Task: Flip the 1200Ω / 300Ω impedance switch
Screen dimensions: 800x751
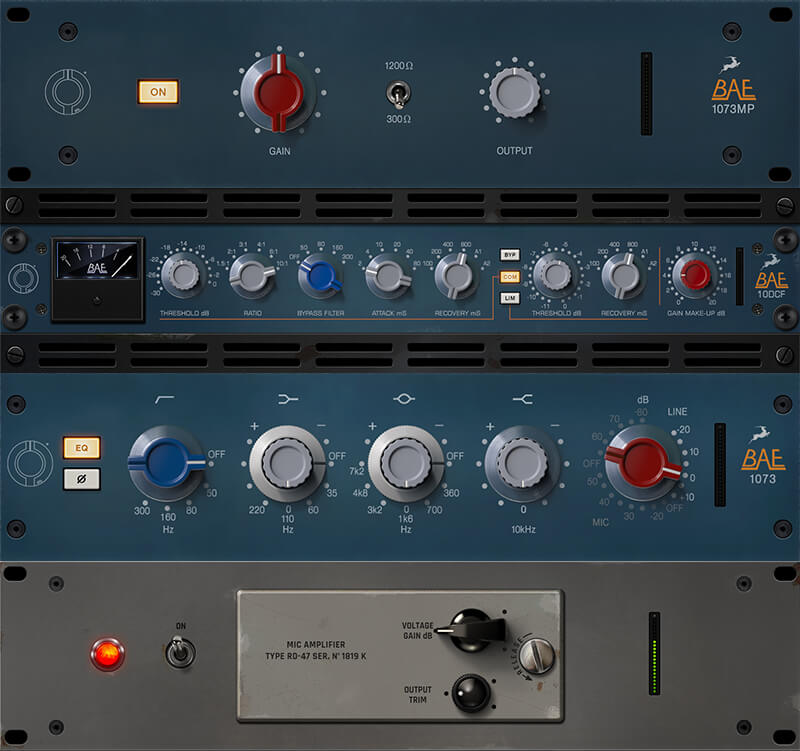Action: click(398, 93)
